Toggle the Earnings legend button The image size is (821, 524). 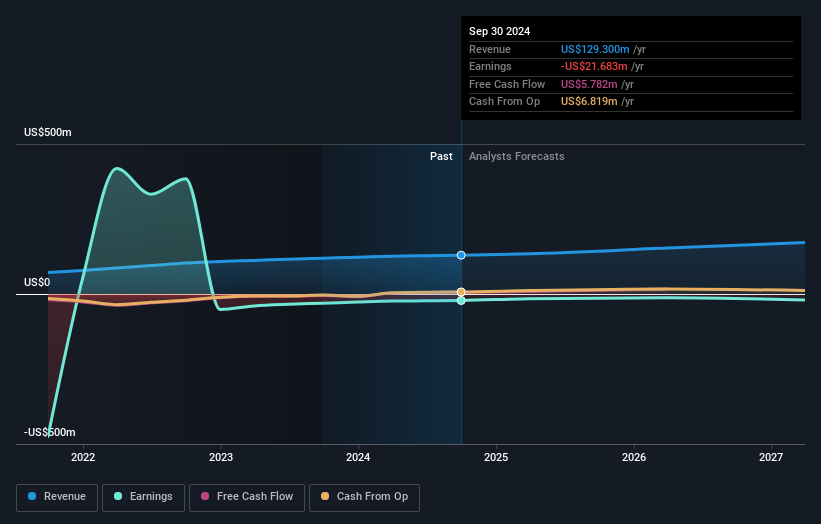143,497
